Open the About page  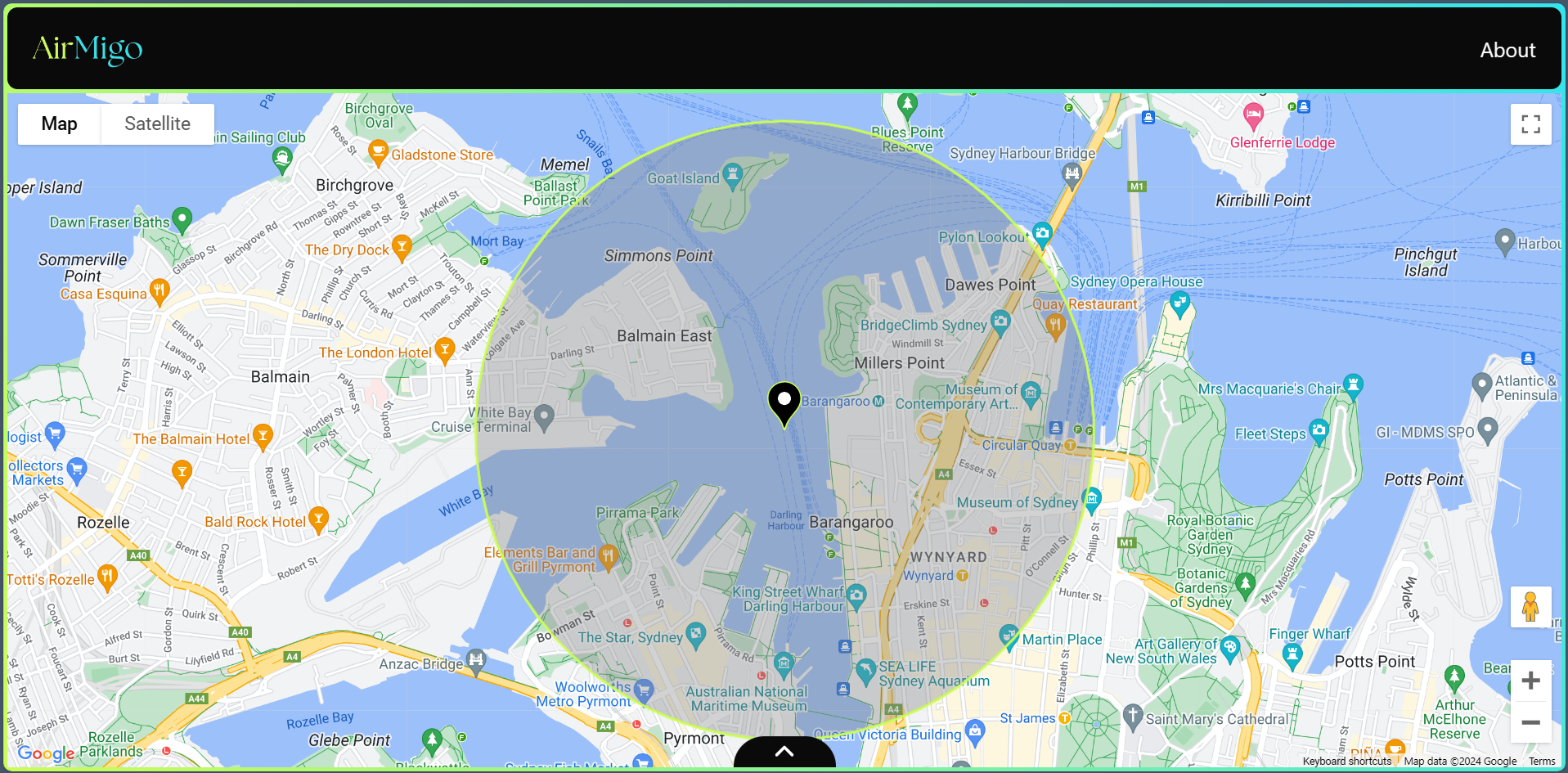click(x=1507, y=50)
